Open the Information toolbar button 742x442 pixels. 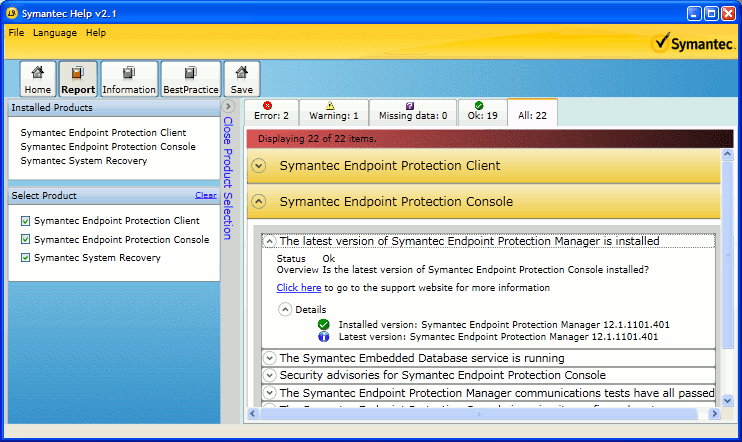point(129,79)
